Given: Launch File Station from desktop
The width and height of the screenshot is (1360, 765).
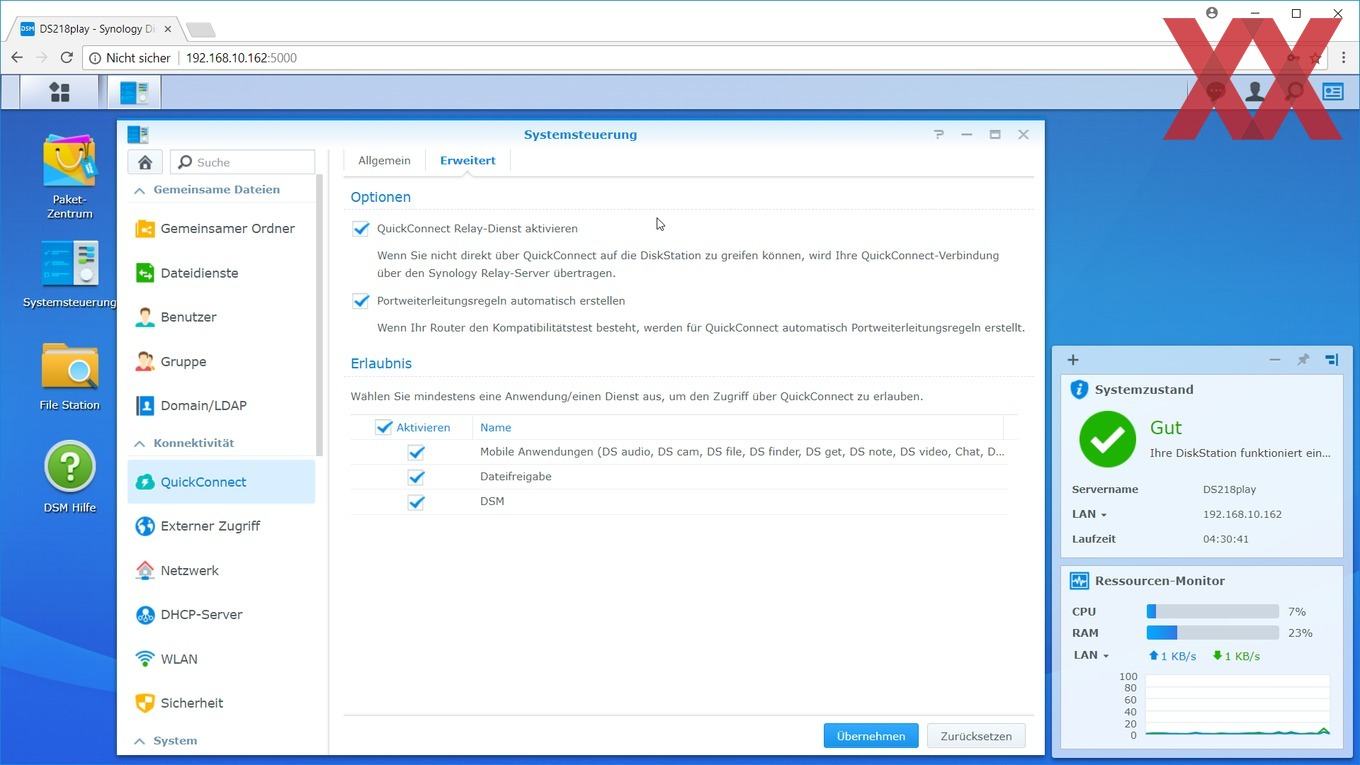Looking at the screenshot, I should [70, 376].
